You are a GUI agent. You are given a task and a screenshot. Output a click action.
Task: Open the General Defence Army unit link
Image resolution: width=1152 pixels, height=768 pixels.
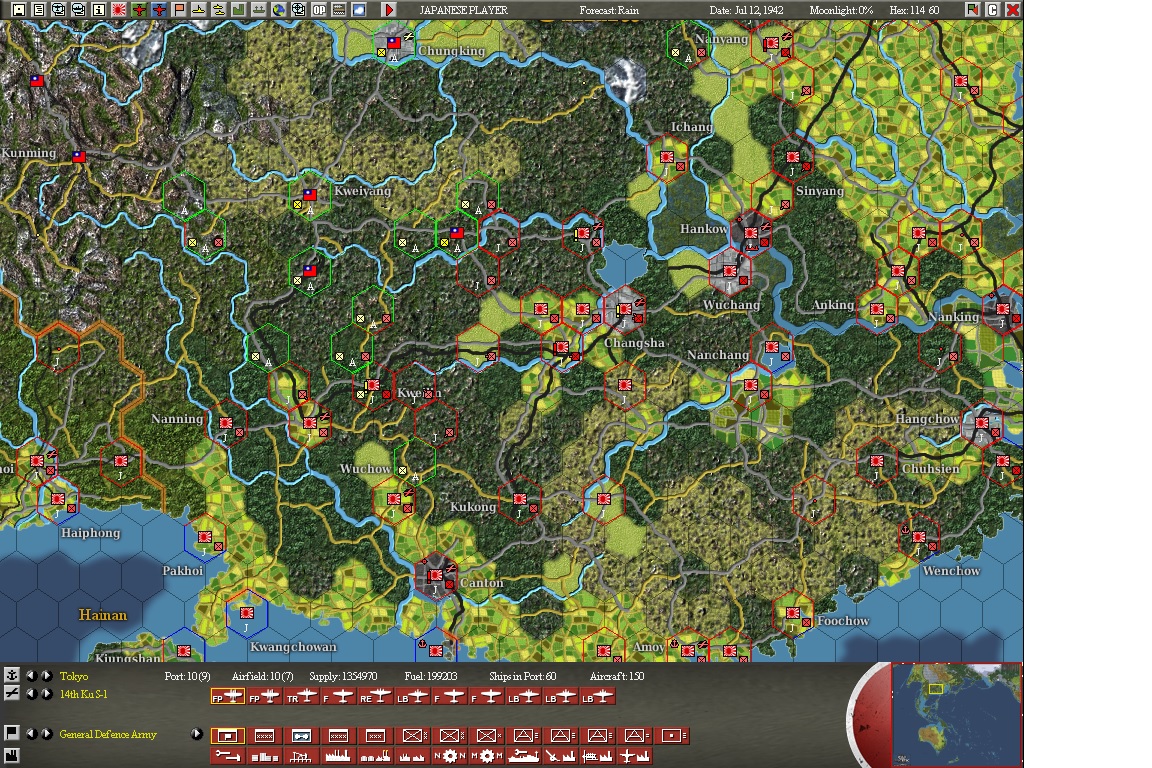108,734
